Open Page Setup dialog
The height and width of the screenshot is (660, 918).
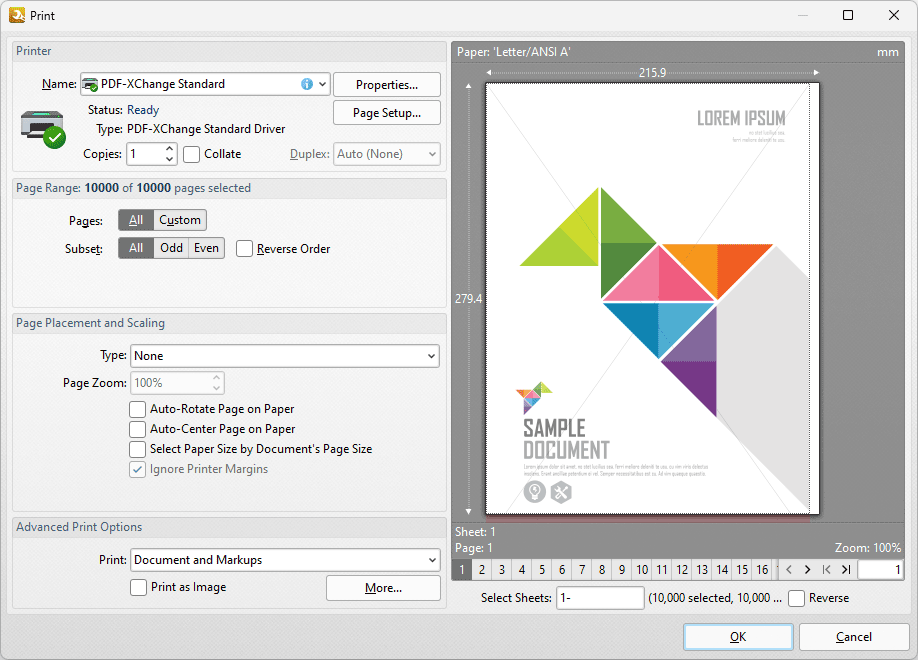click(x=386, y=112)
